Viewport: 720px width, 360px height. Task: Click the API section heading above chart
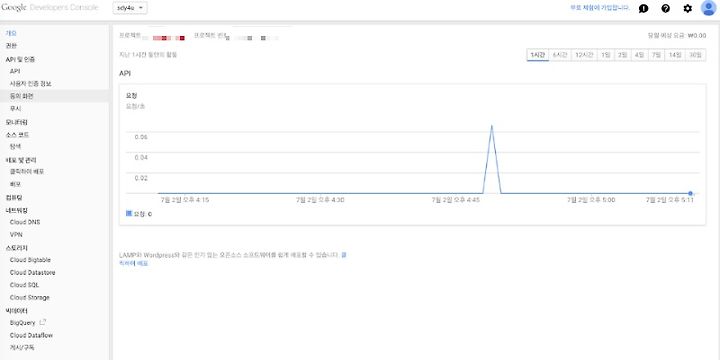[x=125, y=73]
